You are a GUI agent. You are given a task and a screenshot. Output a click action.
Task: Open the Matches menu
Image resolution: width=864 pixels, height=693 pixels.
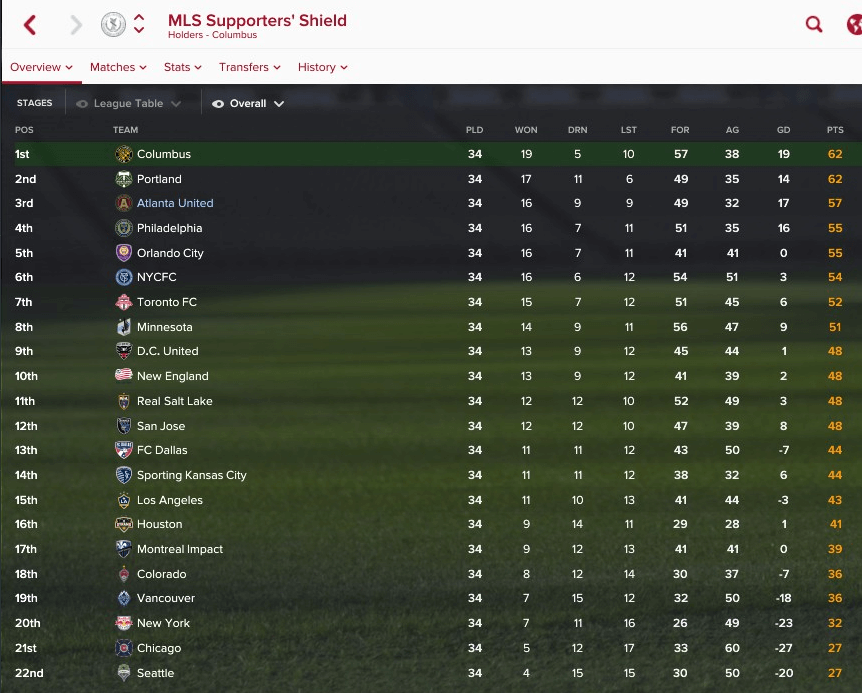[118, 67]
